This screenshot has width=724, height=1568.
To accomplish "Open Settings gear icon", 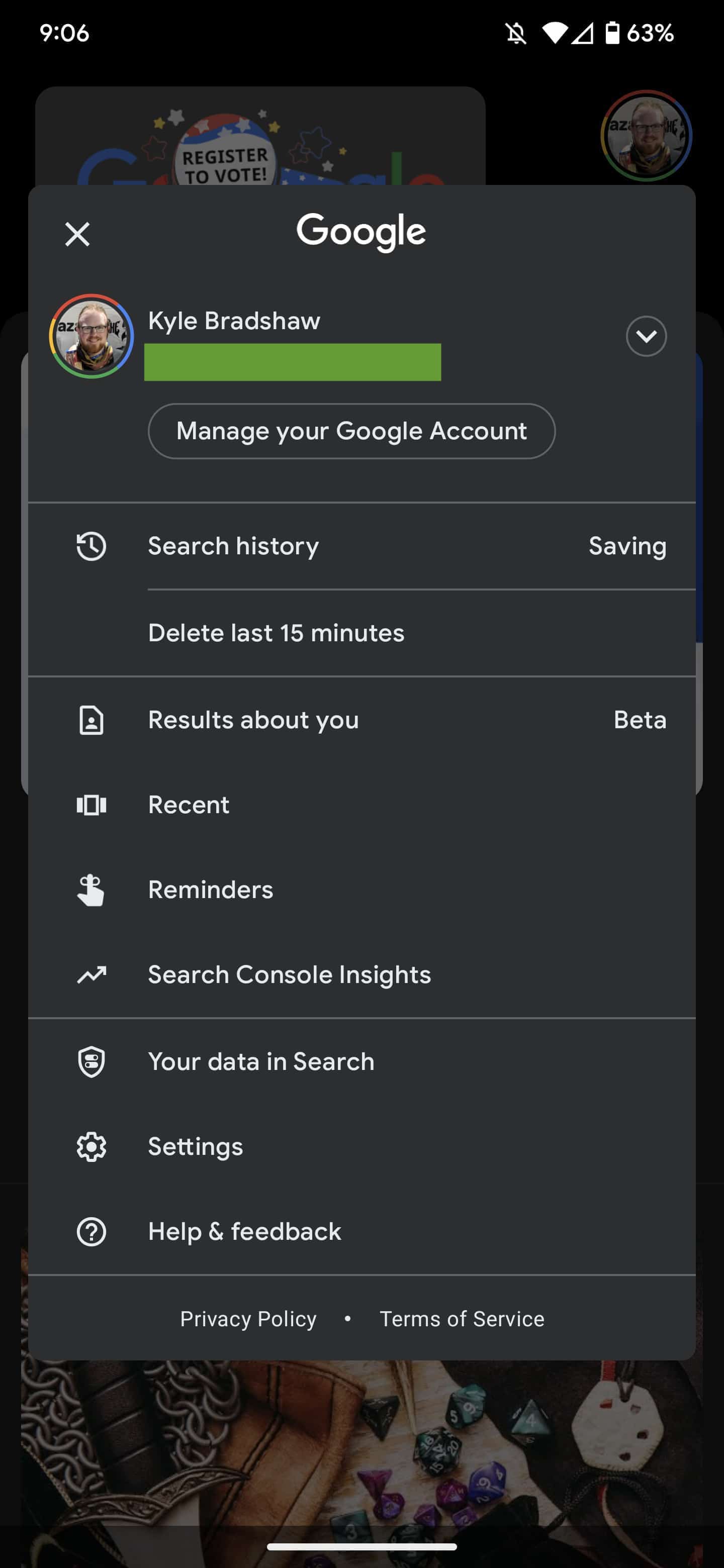I will (x=92, y=1147).
